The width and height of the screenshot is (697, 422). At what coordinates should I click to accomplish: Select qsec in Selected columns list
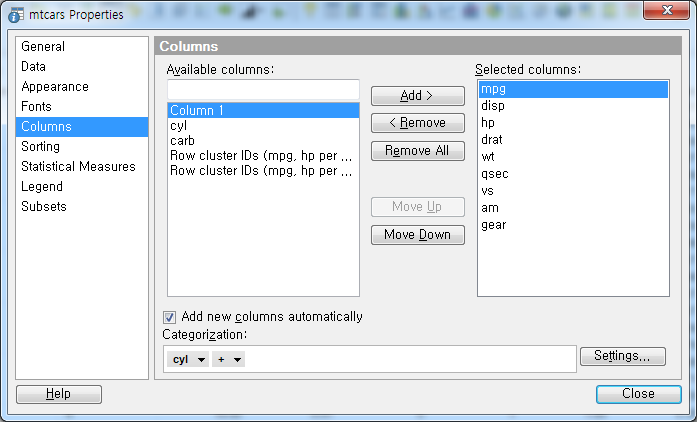click(x=494, y=173)
